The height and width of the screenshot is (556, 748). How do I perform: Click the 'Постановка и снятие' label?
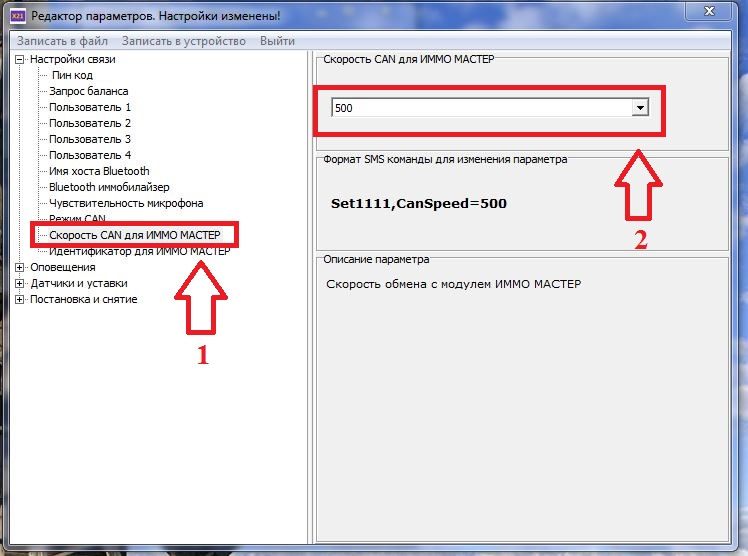point(83,299)
